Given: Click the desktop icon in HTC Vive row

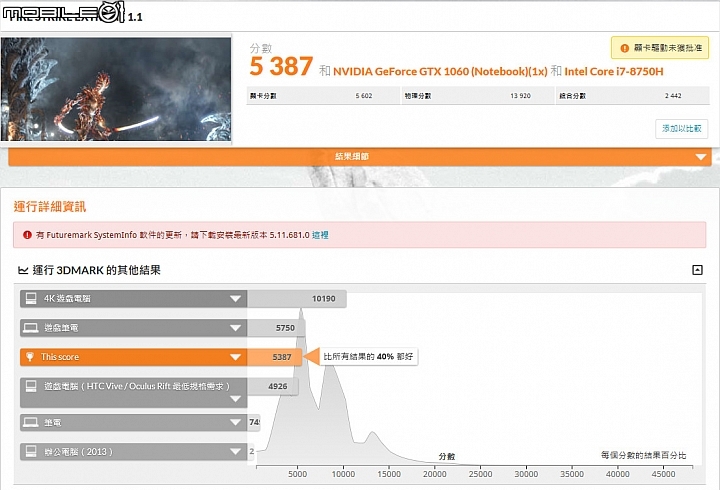Looking at the screenshot, I should click(x=31, y=386).
